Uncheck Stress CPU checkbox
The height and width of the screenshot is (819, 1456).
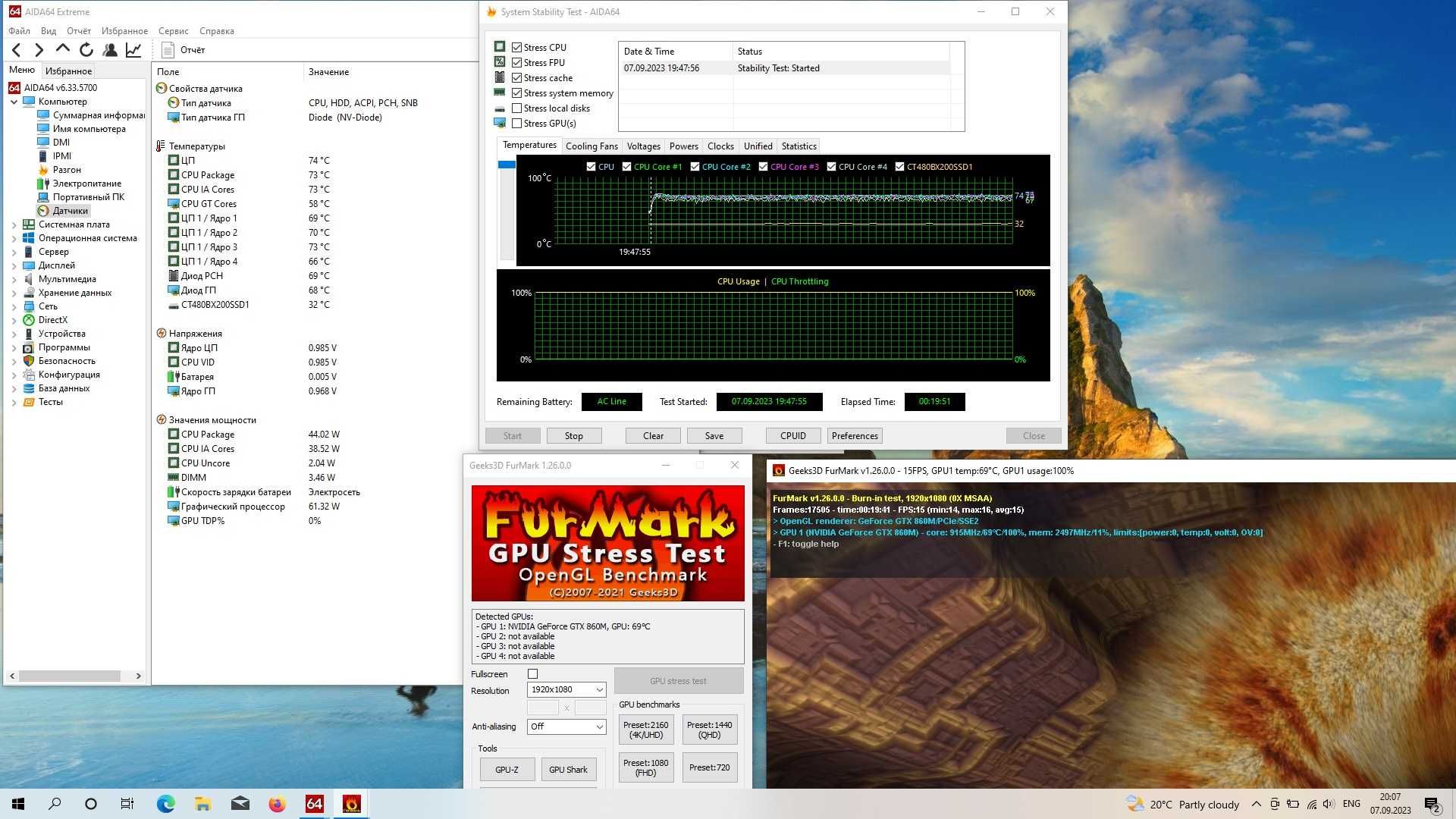pyautogui.click(x=516, y=47)
